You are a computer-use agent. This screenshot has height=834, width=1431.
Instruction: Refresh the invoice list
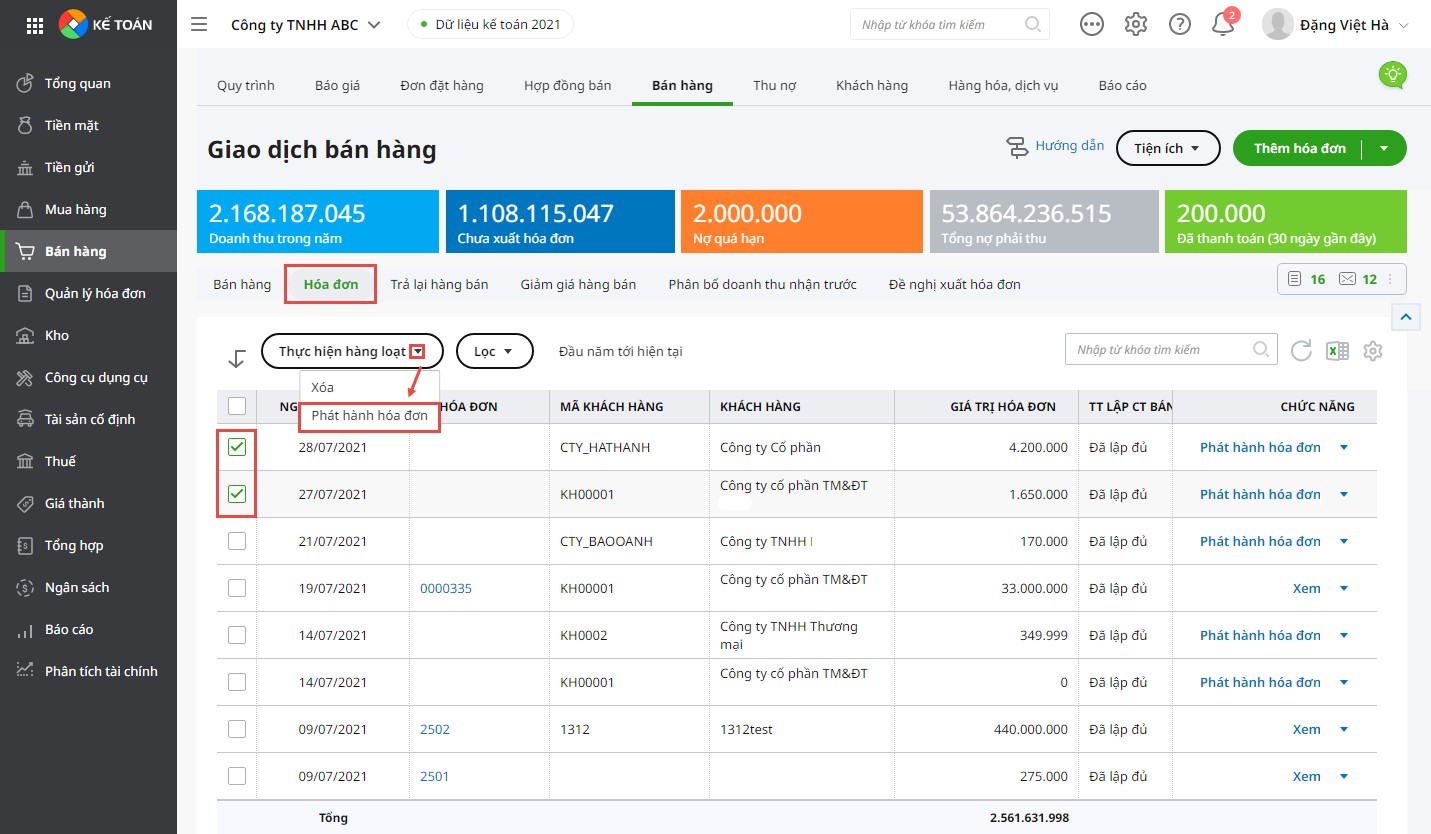coord(1301,351)
